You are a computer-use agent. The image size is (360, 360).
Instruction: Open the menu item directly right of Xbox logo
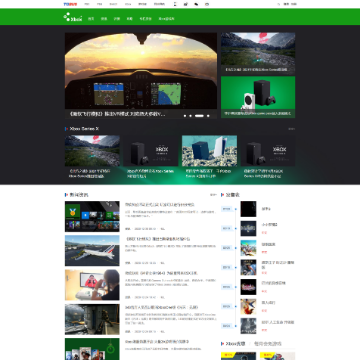point(91,19)
